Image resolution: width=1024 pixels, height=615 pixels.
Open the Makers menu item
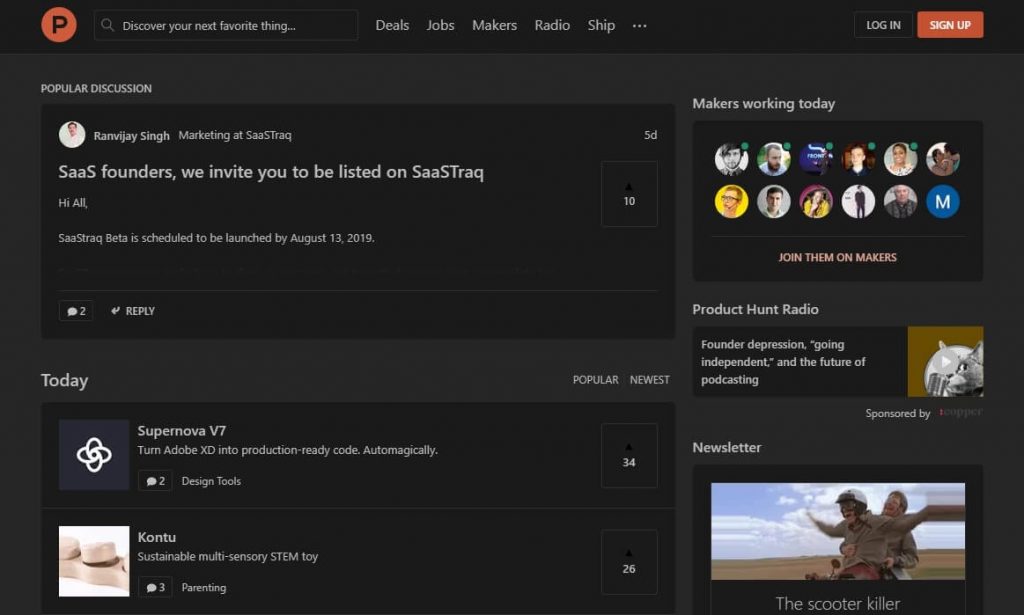[494, 25]
